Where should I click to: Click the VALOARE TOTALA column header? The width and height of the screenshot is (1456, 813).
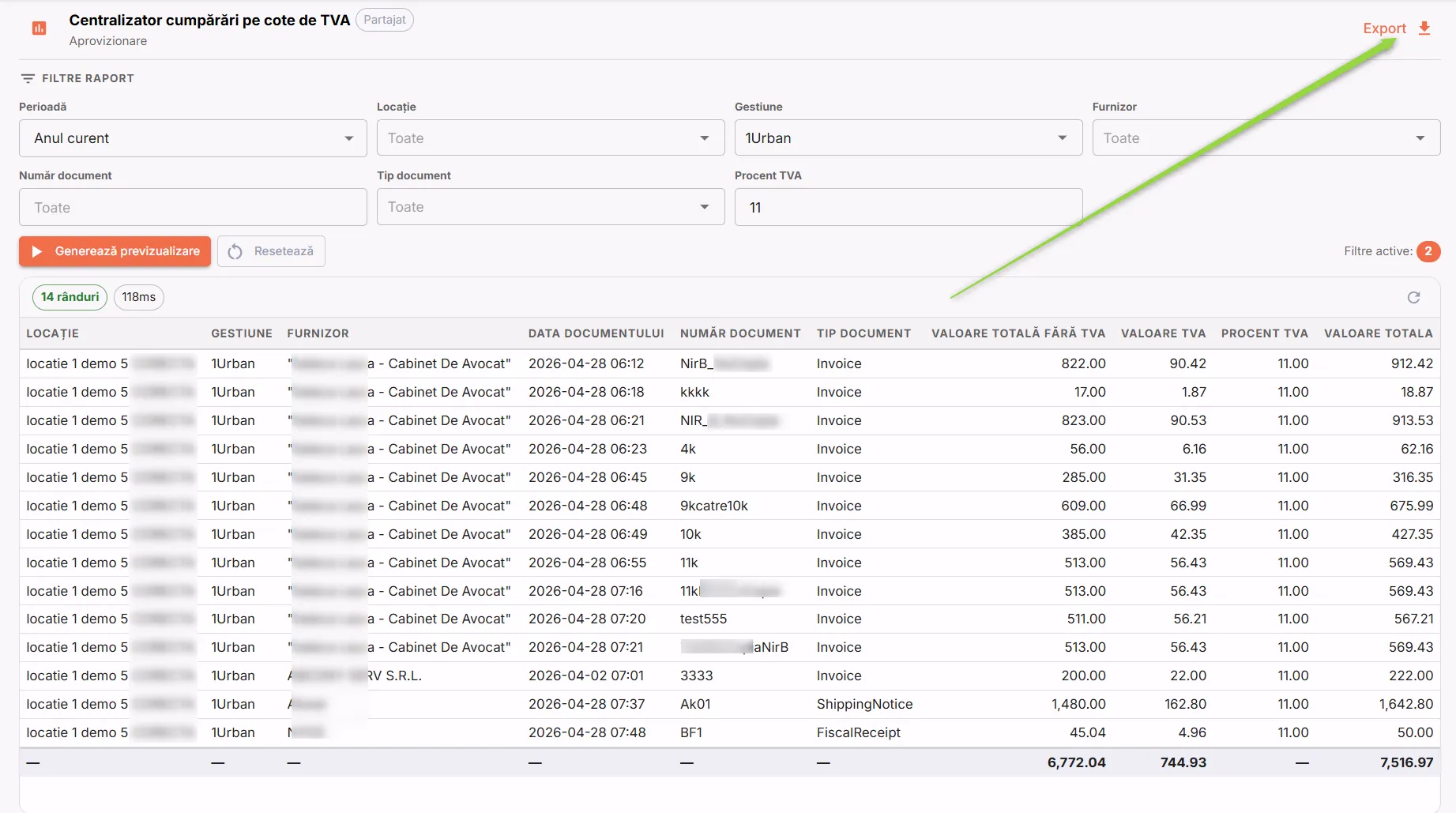pos(1379,333)
